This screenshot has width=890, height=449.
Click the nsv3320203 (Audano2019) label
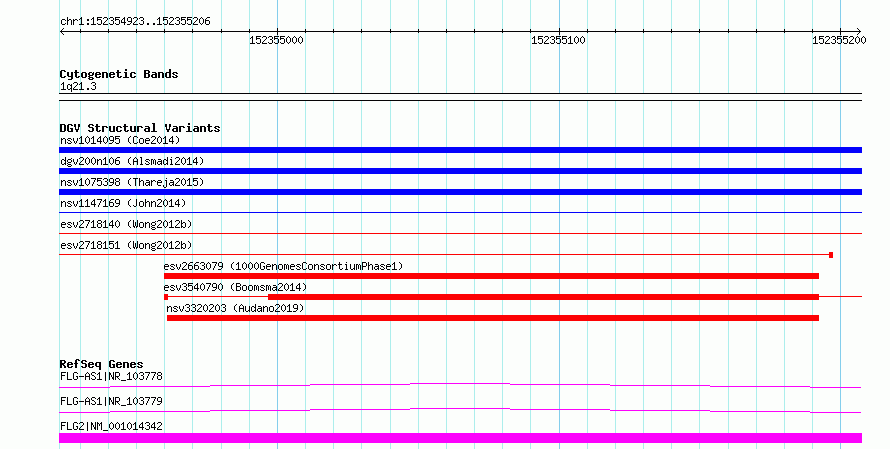pyautogui.click(x=235, y=308)
